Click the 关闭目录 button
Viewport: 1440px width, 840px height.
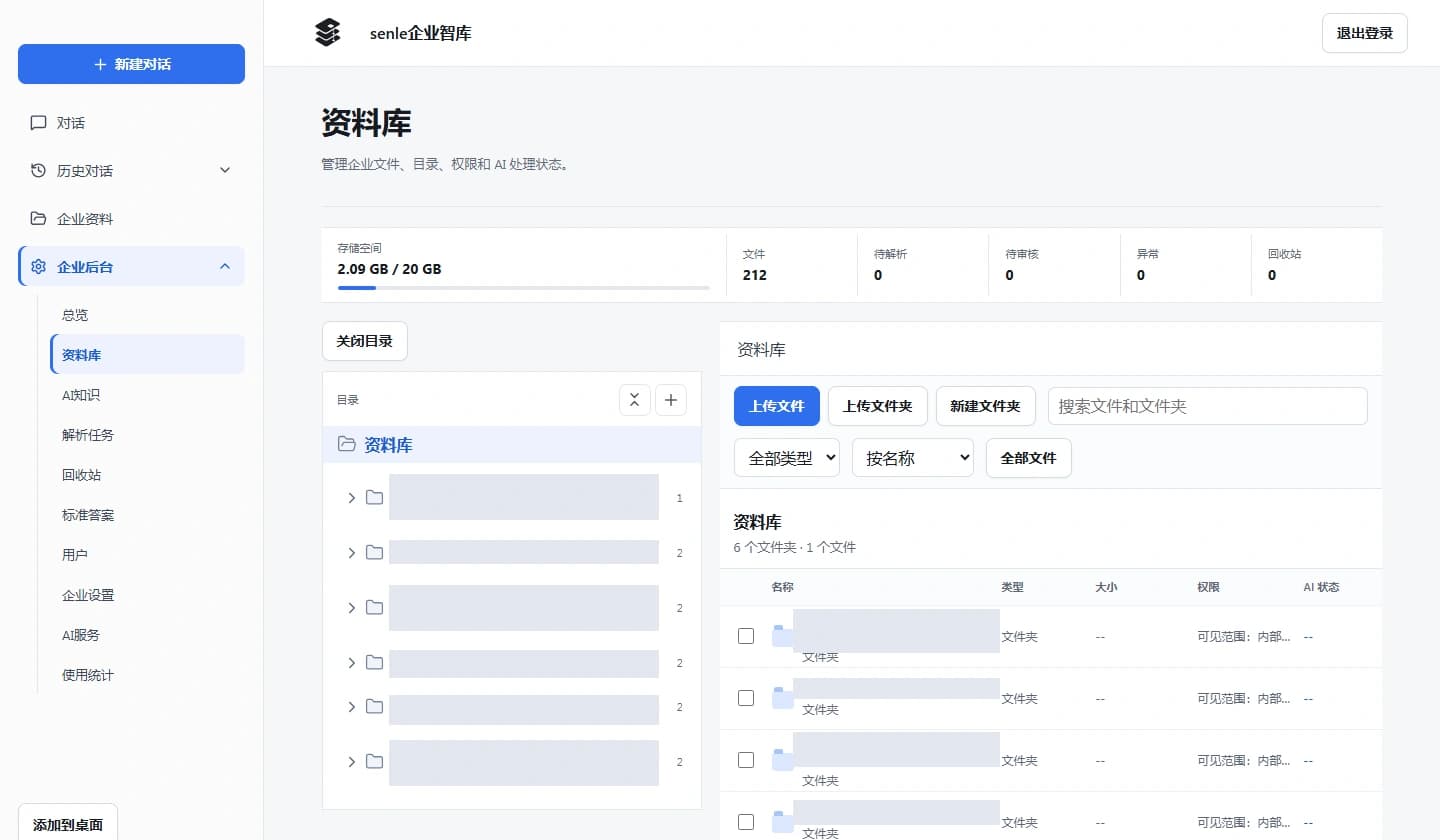(x=365, y=341)
